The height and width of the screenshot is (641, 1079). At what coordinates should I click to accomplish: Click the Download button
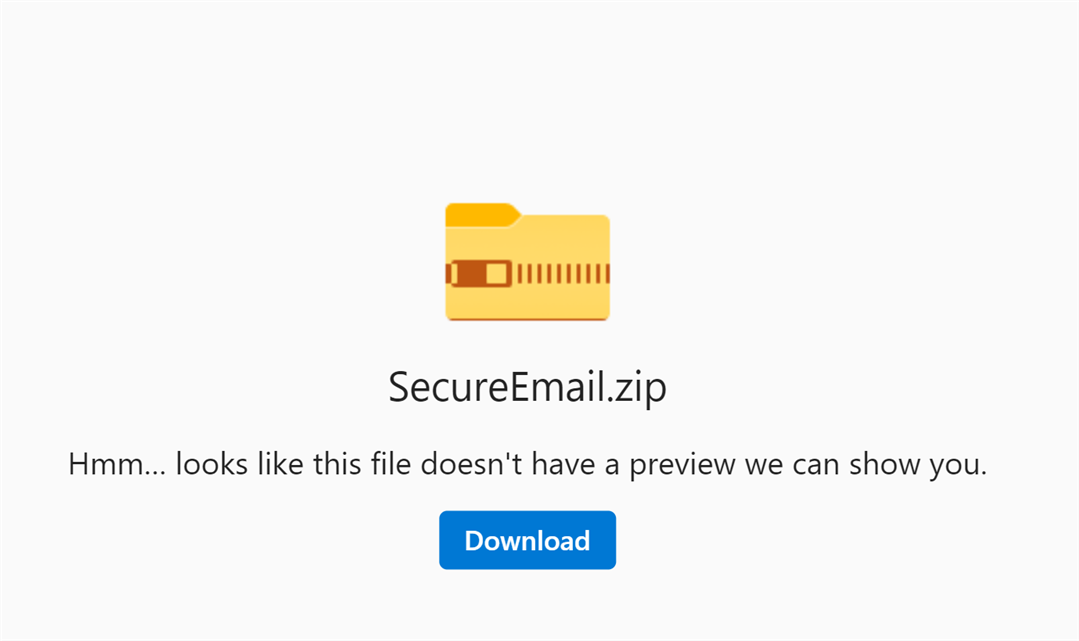527,540
